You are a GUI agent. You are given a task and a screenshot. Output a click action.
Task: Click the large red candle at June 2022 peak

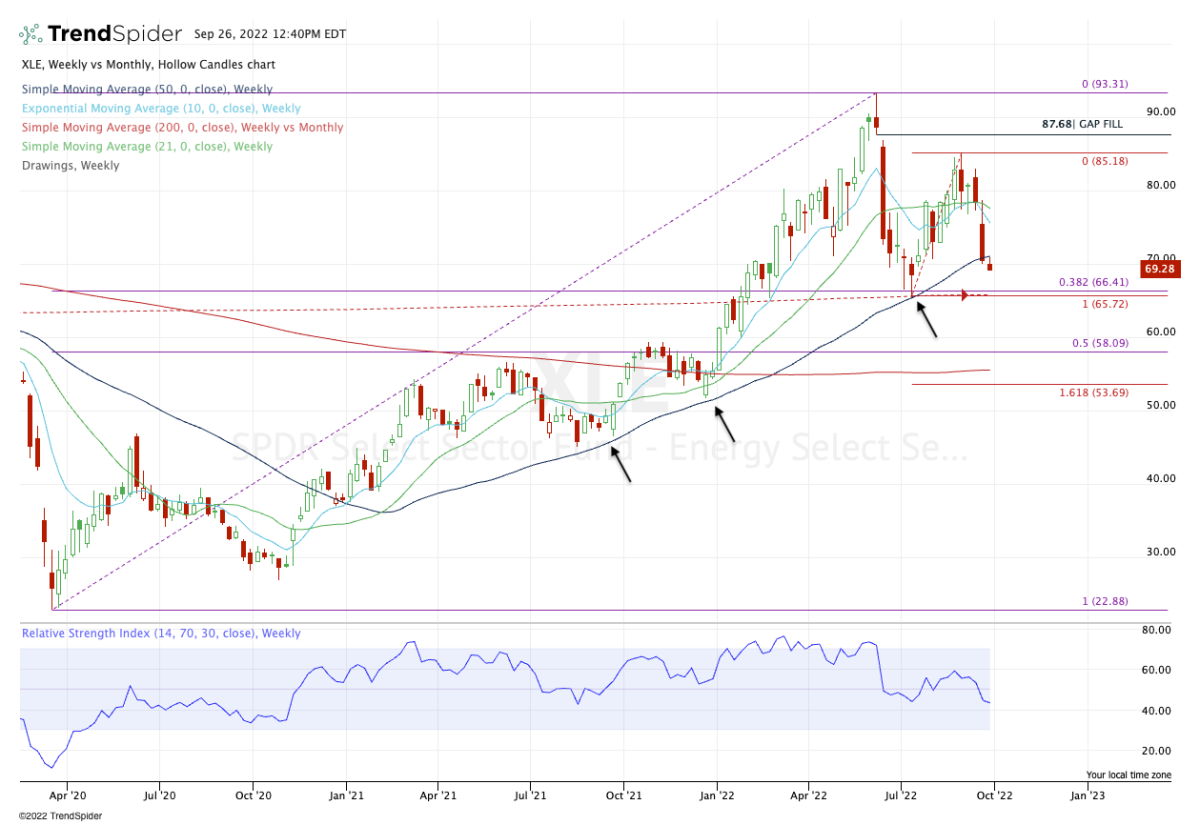(883, 193)
